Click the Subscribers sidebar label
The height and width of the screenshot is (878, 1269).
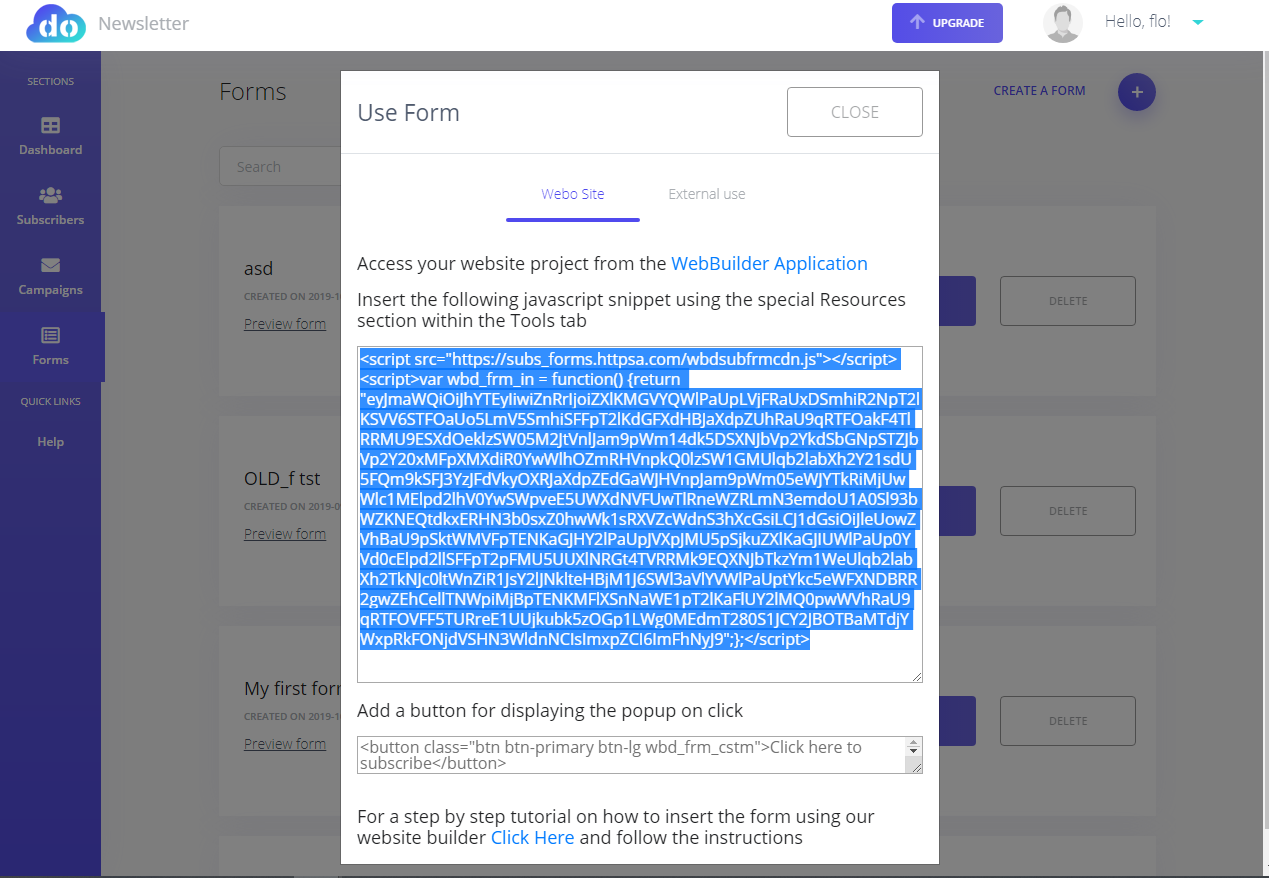(50, 220)
